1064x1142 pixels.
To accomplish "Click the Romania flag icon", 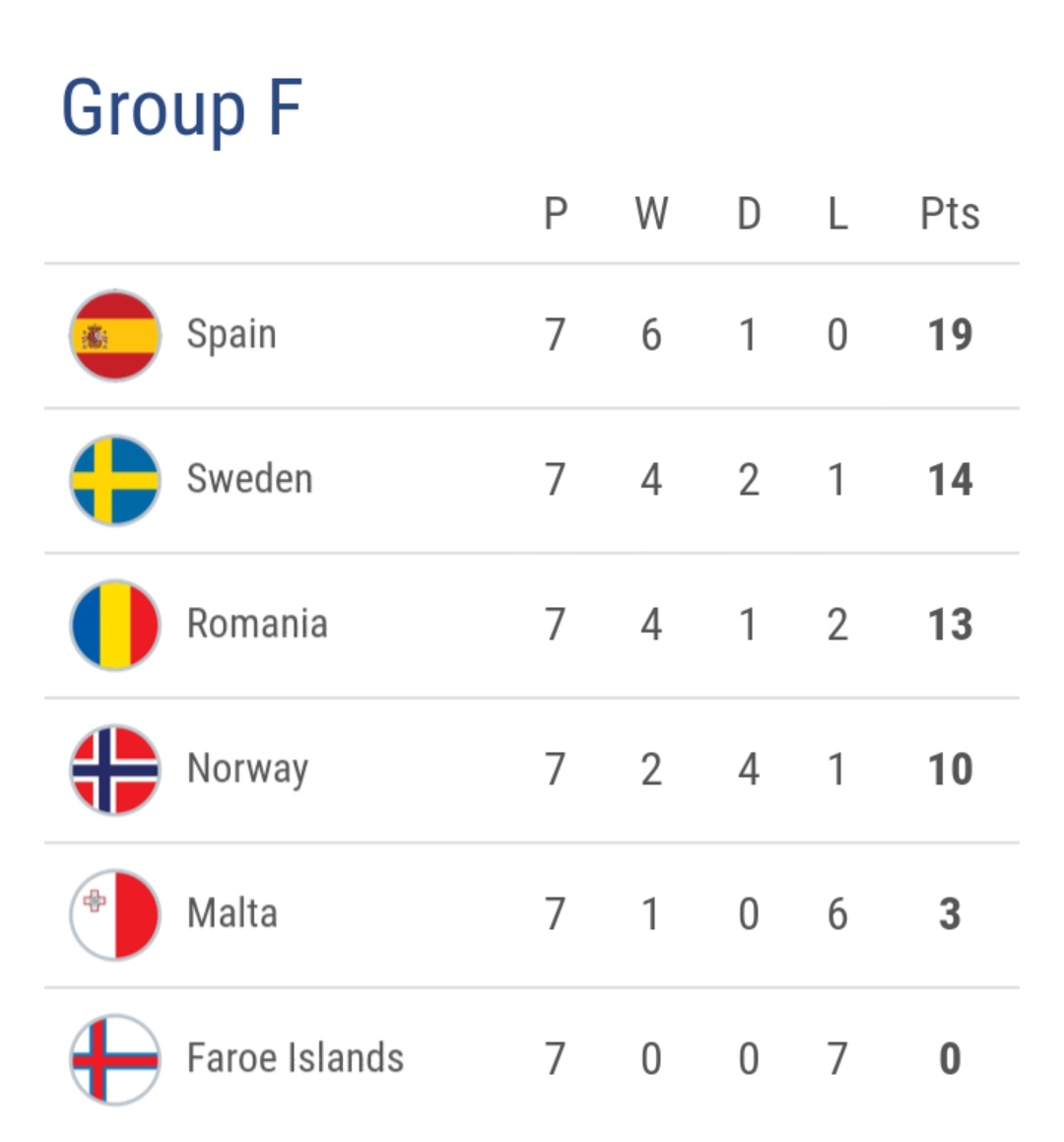I will tap(114, 625).
